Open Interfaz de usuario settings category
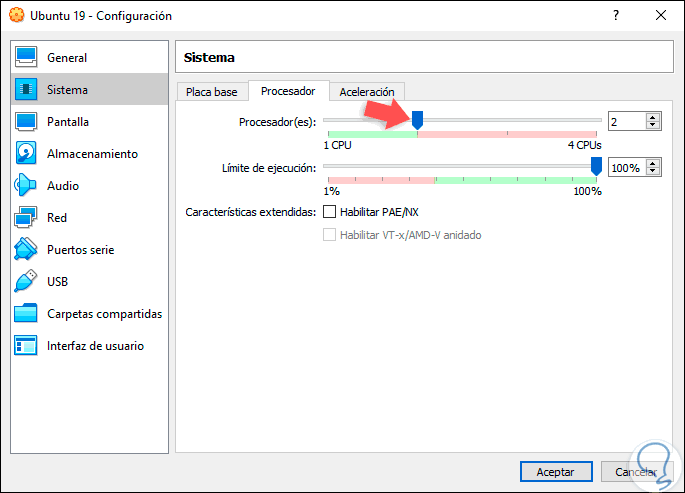Image resolution: width=685 pixels, height=493 pixels. point(90,345)
